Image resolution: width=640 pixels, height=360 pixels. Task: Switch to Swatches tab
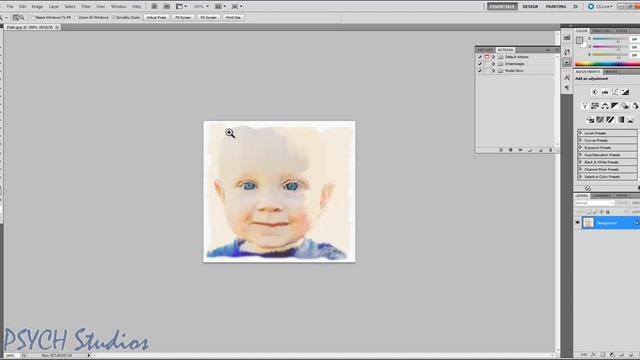601,31
